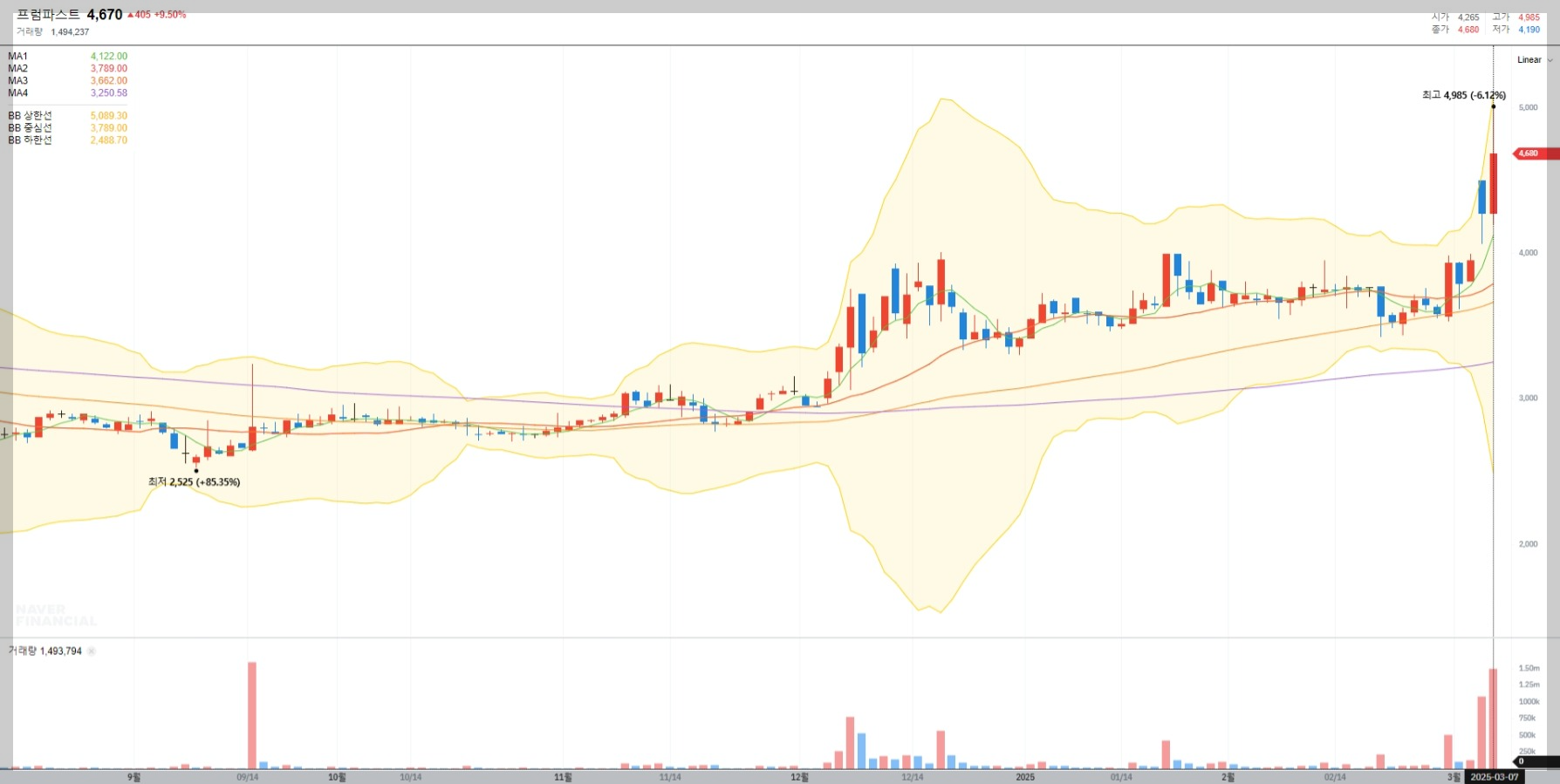This screenshot has width=1560, height=784.
Task: Click the 최고 4,985 high price marker
Action: tap(1463, 95)
